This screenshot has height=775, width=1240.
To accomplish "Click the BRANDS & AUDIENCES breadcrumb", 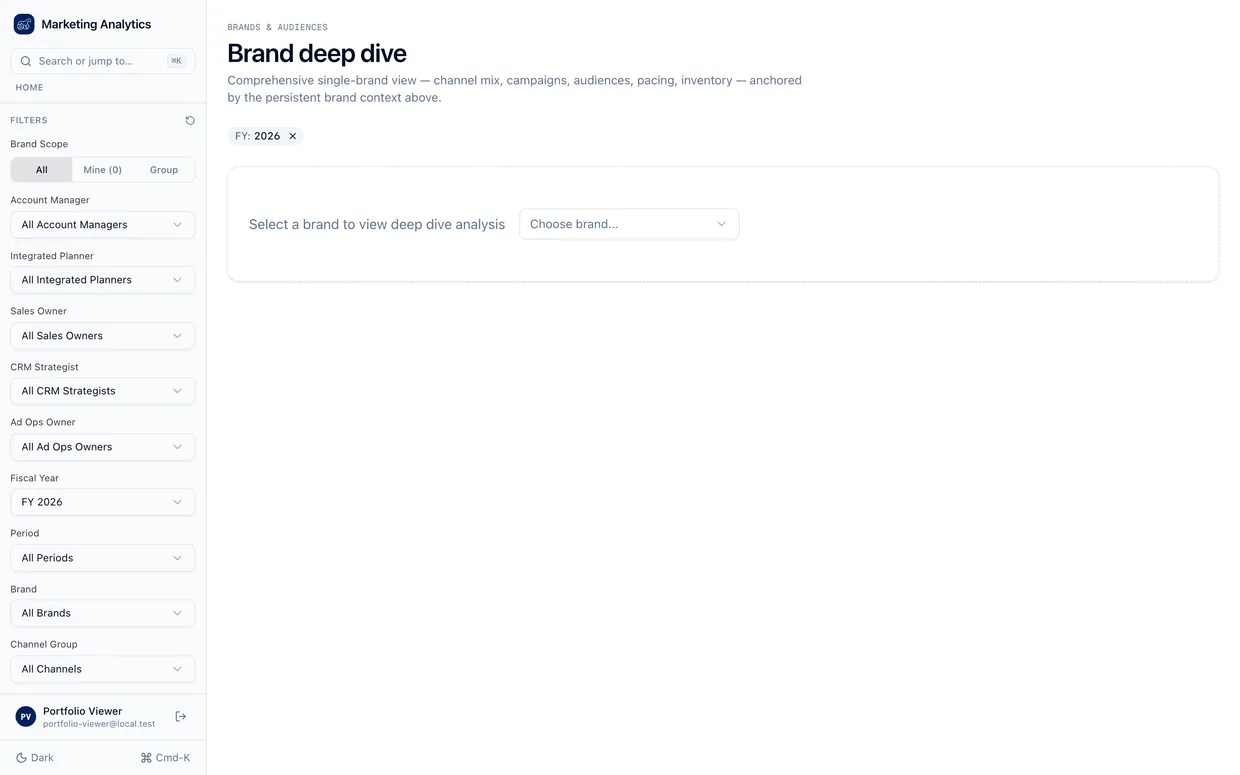I will 277,28.
